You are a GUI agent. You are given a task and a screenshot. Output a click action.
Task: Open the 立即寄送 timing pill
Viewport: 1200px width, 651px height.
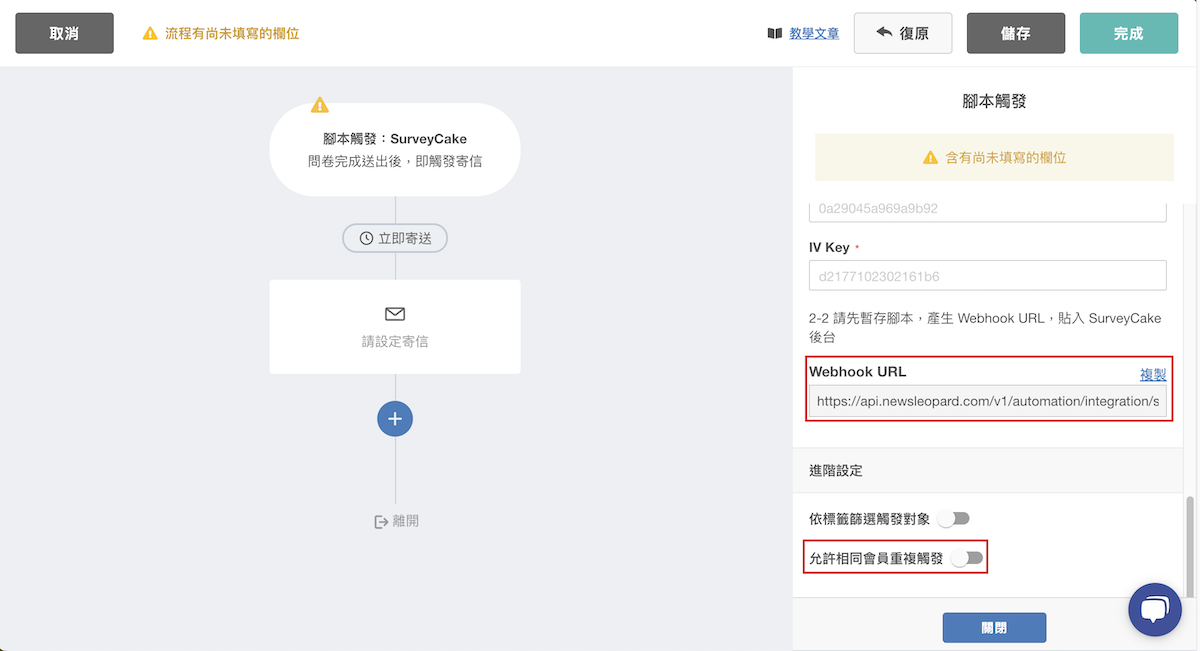pos(395,238)
